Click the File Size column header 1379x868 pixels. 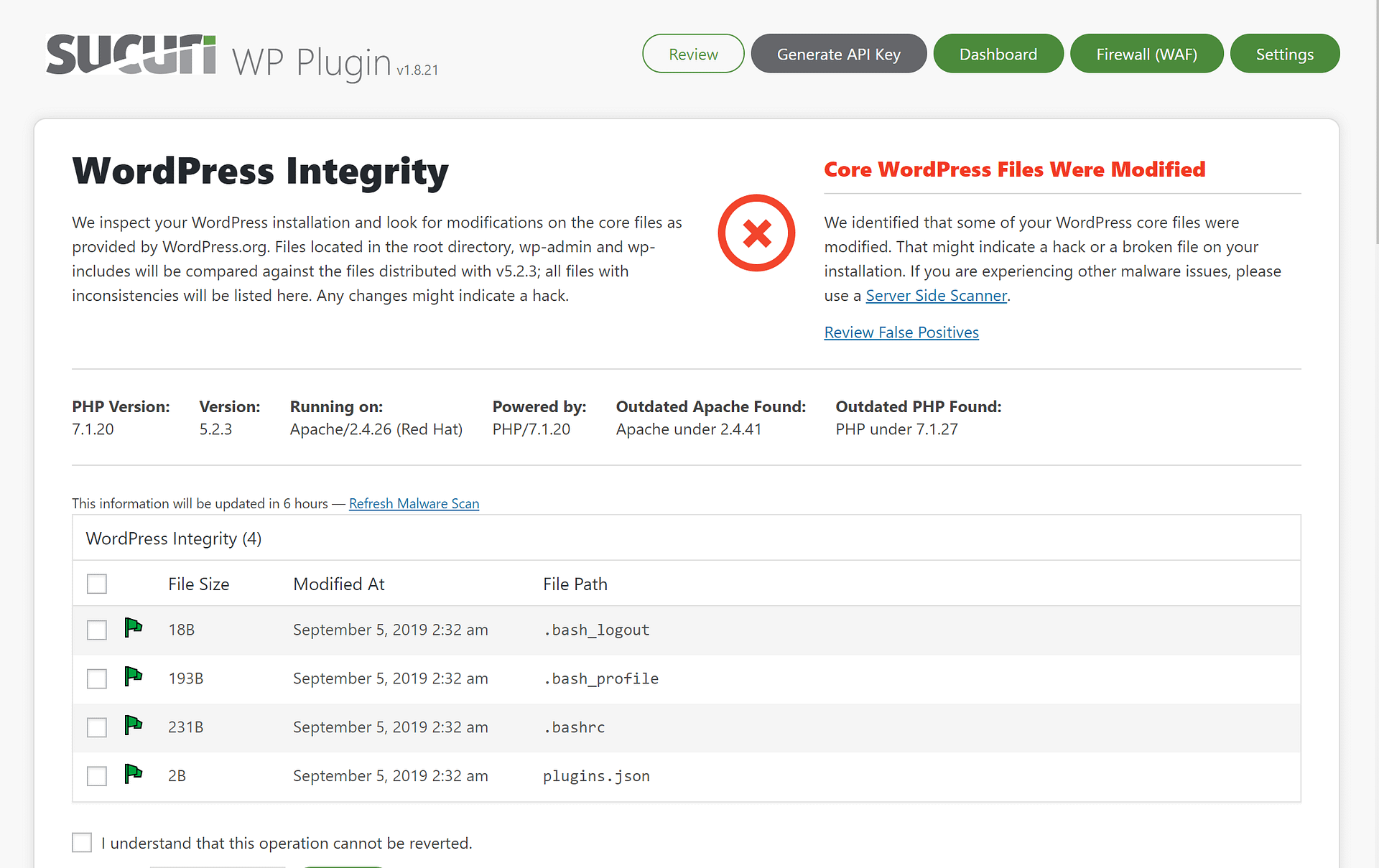pos(199,584)
